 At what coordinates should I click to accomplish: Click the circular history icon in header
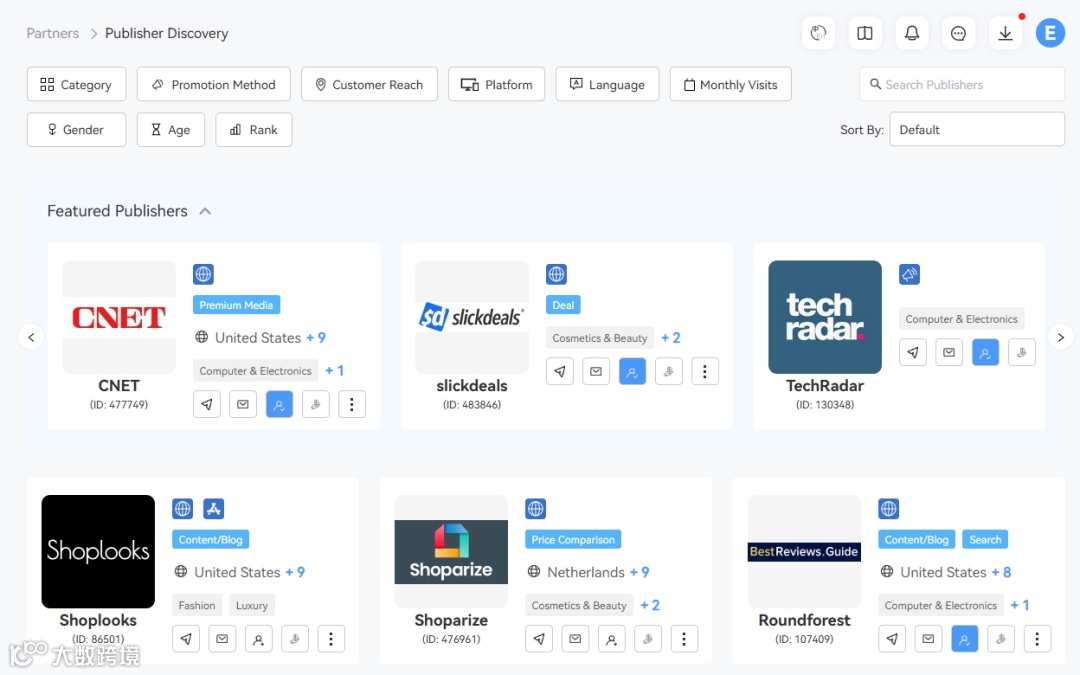coord(818,33)
